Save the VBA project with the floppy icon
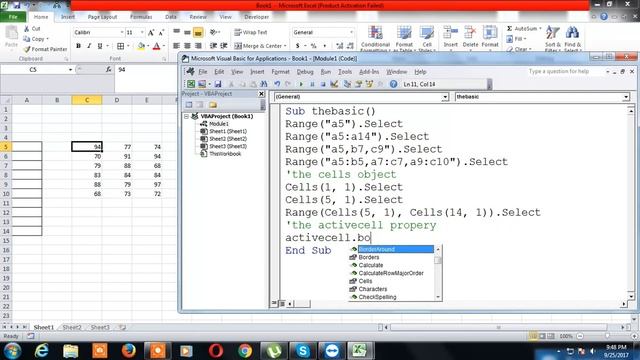This screenshot has width=640, height=360. [218, 84]
